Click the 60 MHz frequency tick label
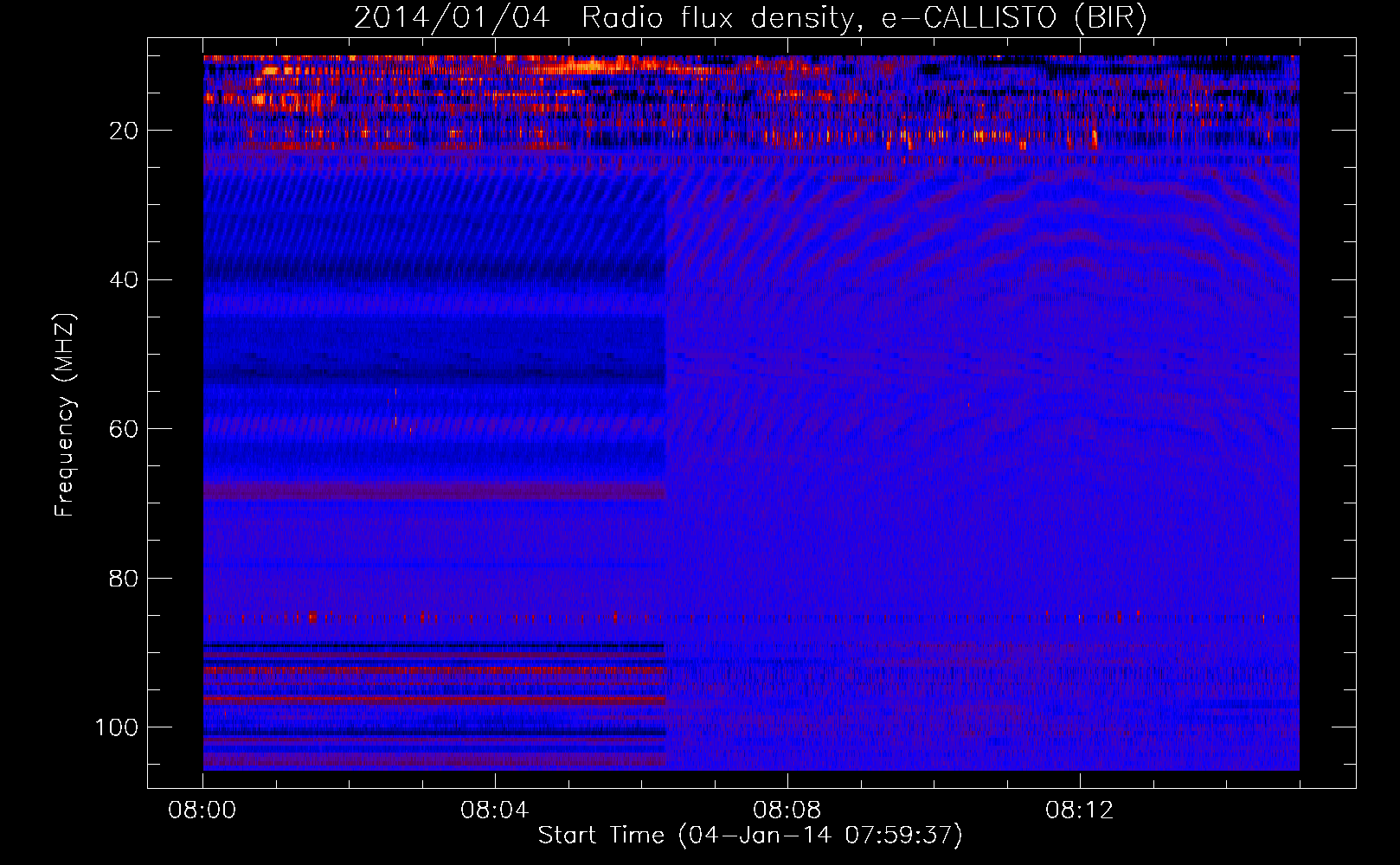1400x865 pixels. coord(124,429)
